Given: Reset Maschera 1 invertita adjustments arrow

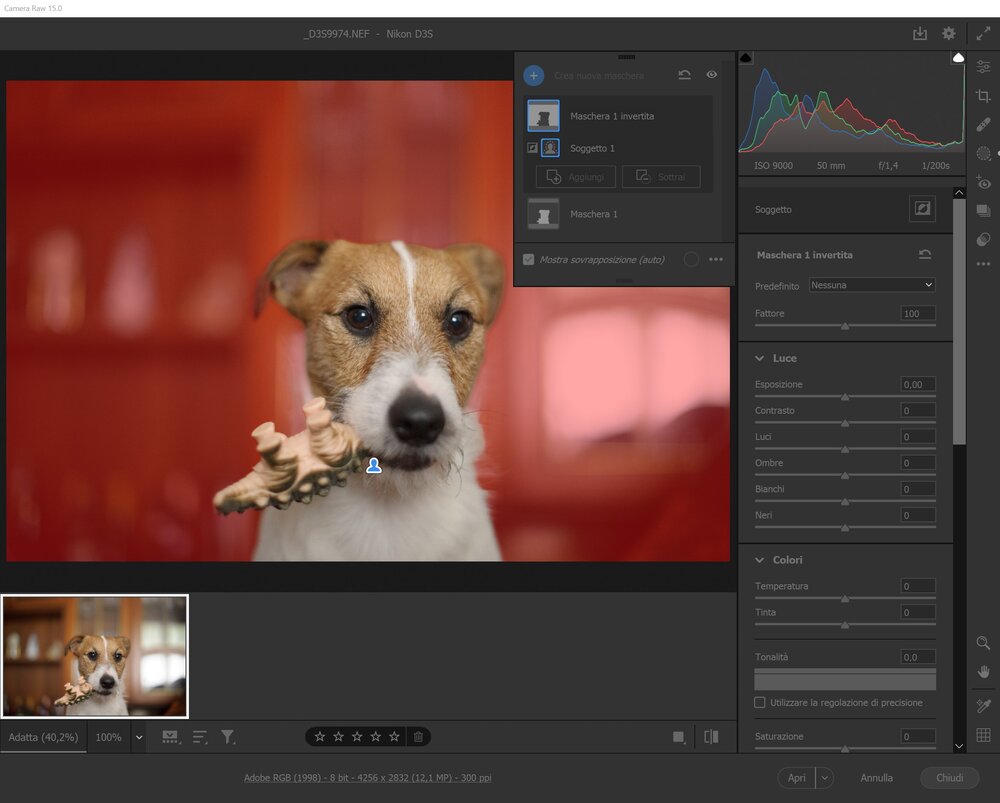Looking at the screenshot, I should point(925,254).
